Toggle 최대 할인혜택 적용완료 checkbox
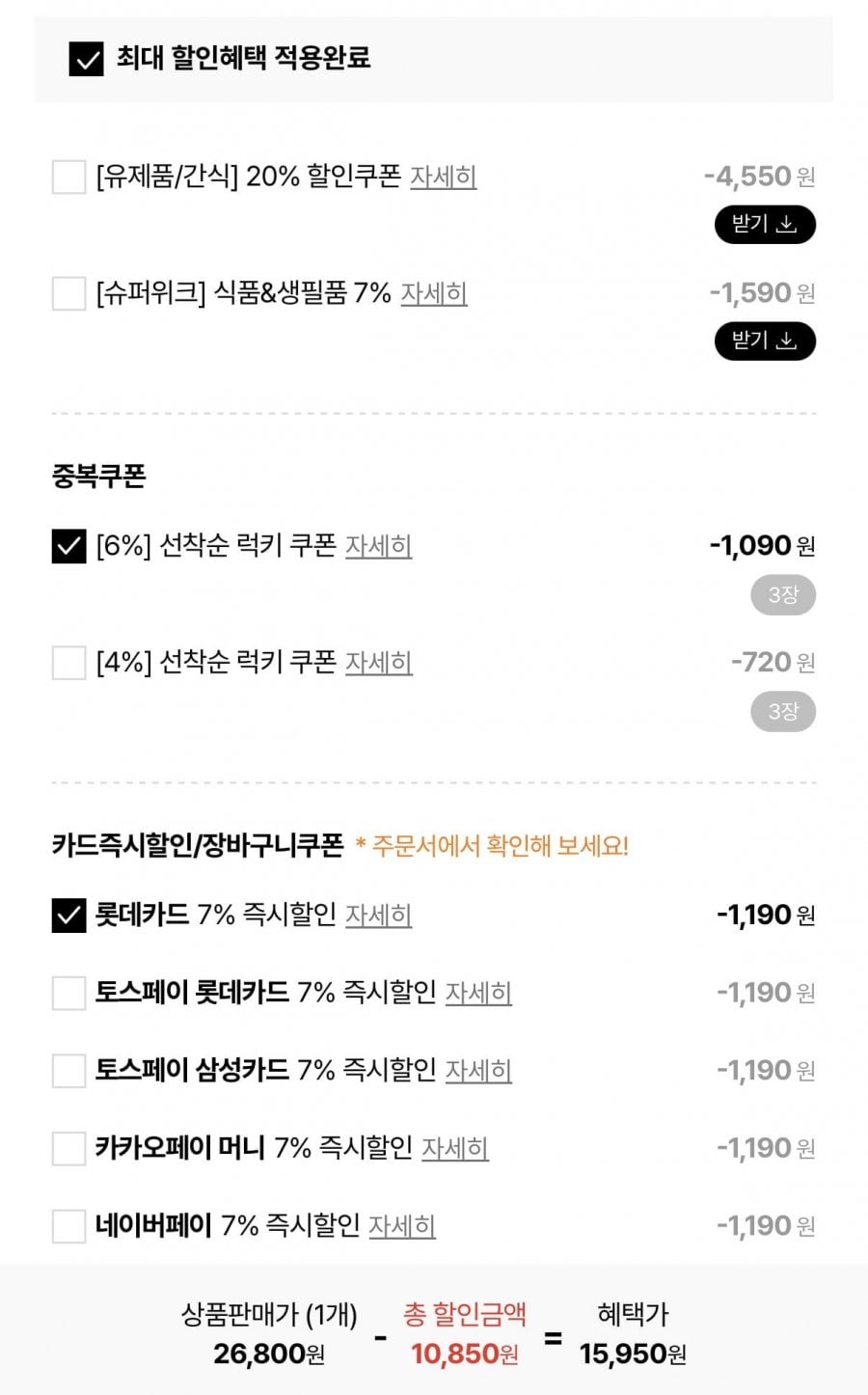Screen dimensions: 868x1395 click(x=87, y=60)
